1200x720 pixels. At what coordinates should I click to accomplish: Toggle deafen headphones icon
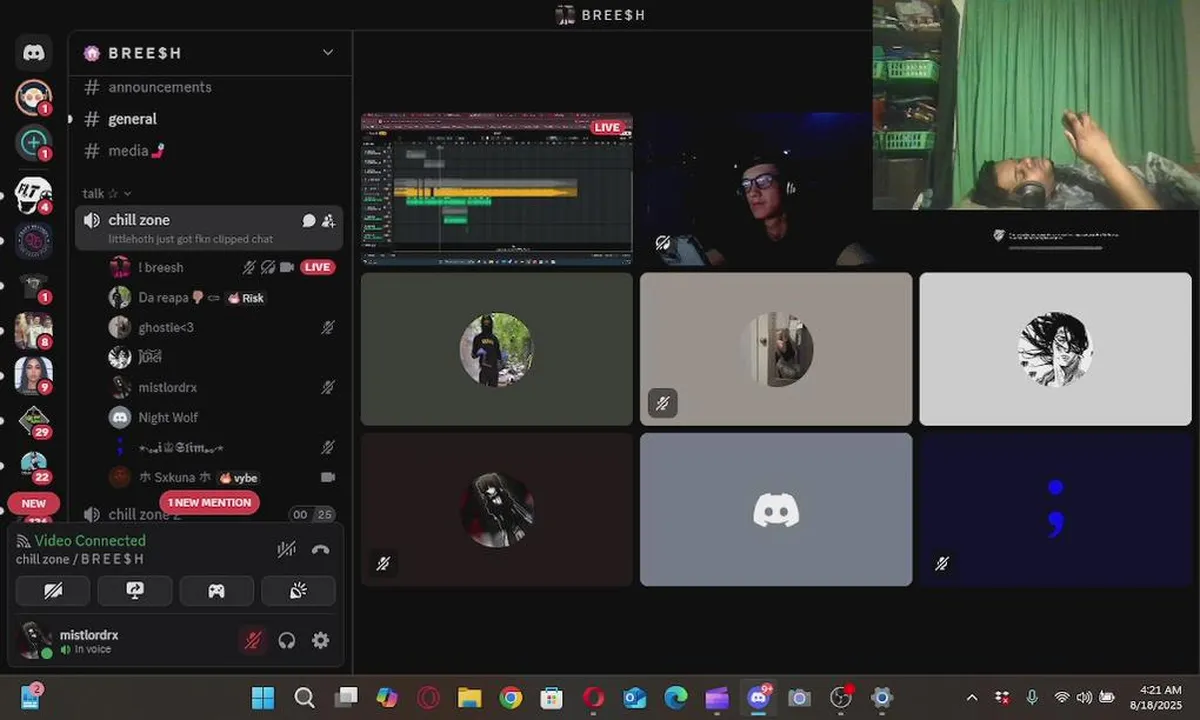287,640
